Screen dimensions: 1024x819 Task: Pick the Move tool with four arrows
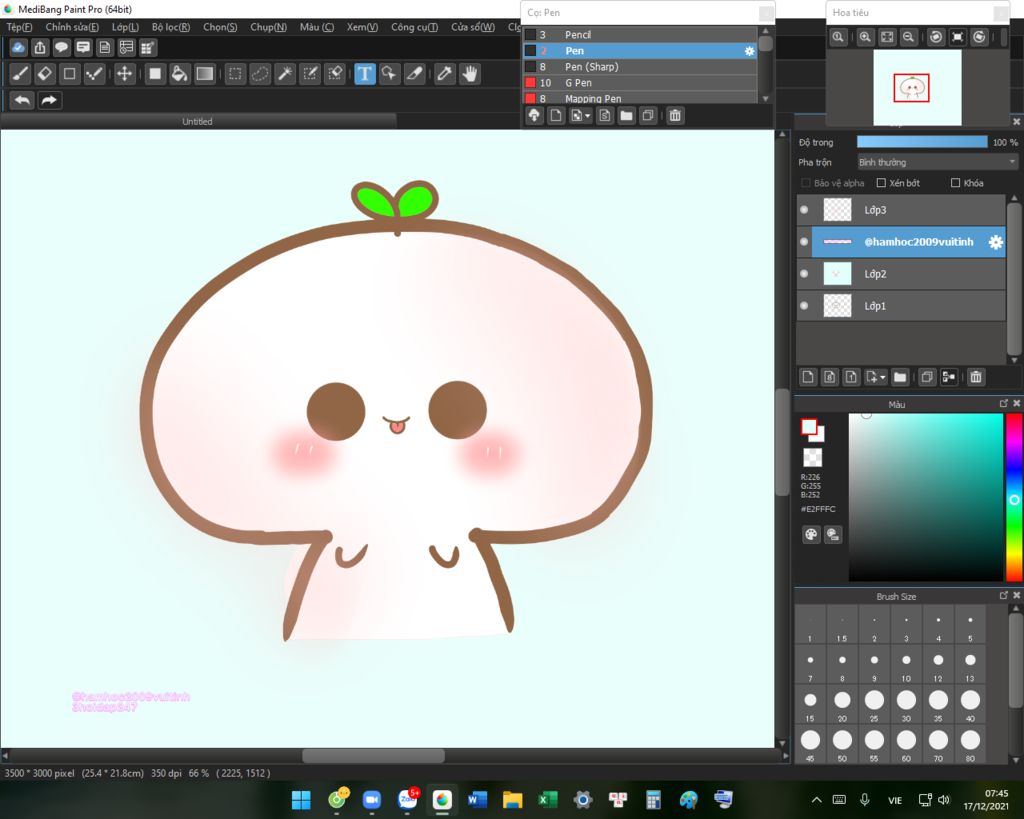coord(124,74)
